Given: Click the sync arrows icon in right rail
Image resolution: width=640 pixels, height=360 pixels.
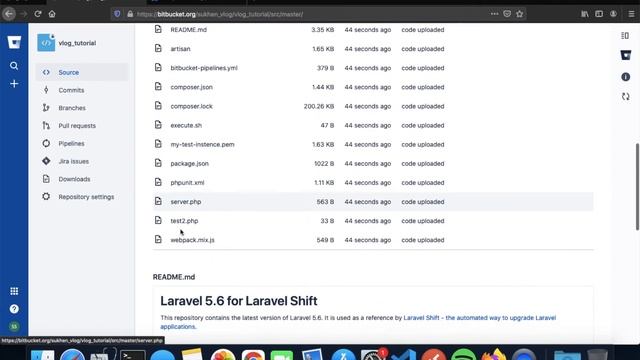Looking at the screenshot, I should coord(625,97).
